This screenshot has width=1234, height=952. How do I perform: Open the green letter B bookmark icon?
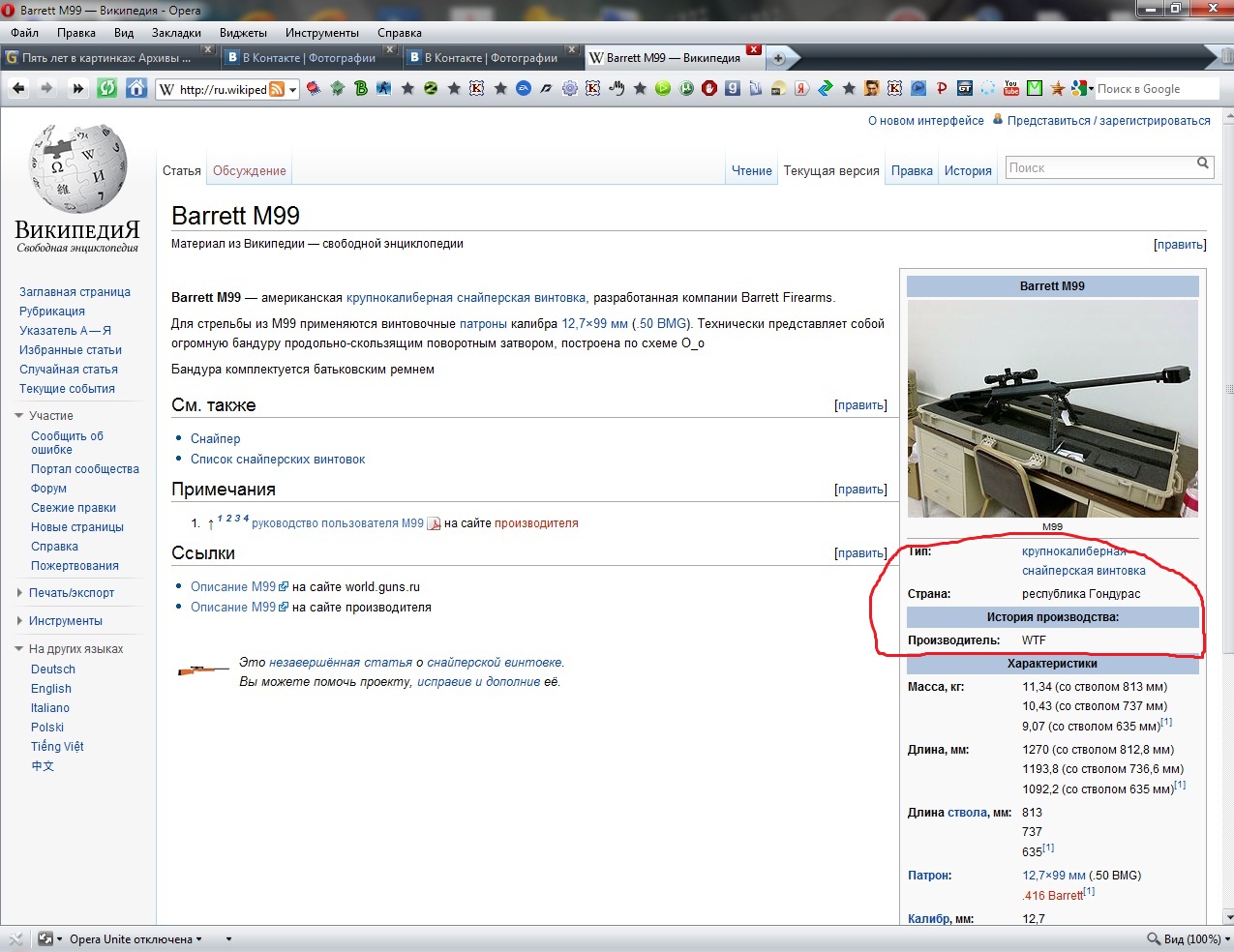point(361,88)
